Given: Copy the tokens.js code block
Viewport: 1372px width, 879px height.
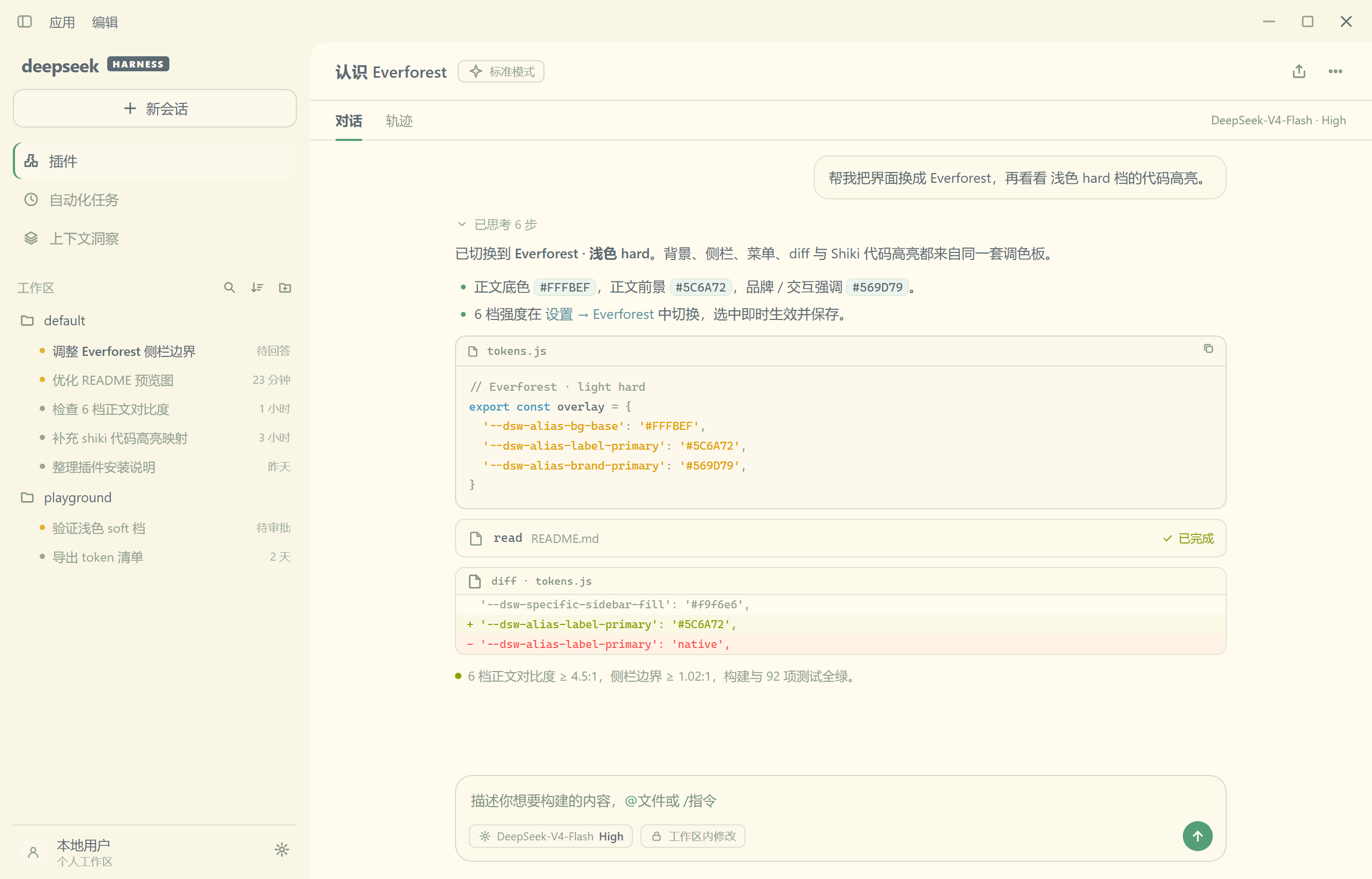Looking at the screenshot, I should coord(1208,349).
